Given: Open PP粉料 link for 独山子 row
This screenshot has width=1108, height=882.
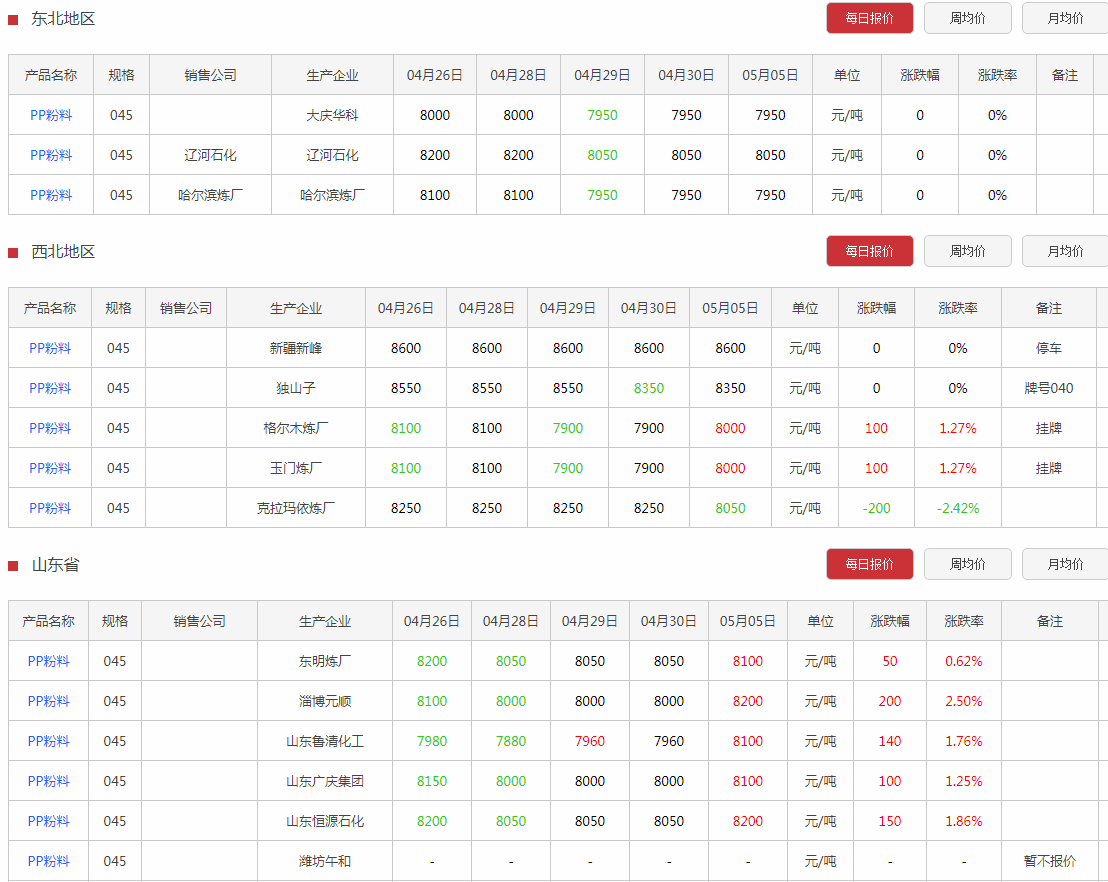Looking at the screenshot, I should [49, 388].
